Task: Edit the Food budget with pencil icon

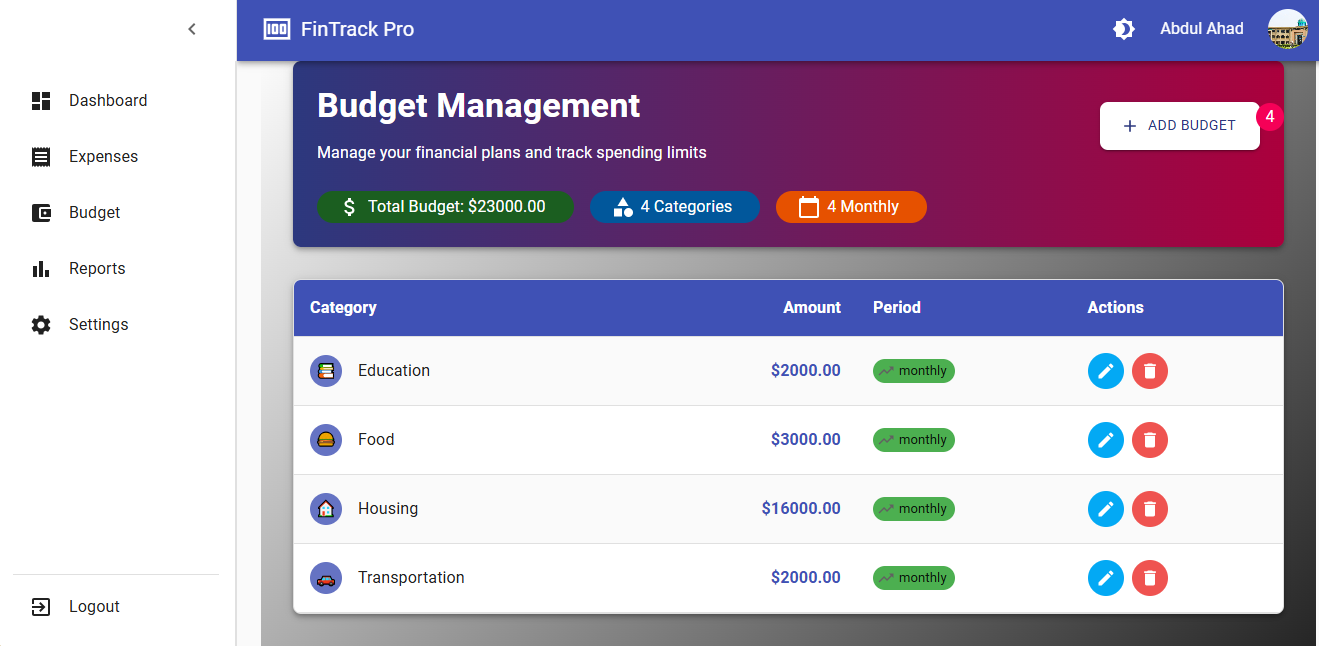Action: point(1106,440)
